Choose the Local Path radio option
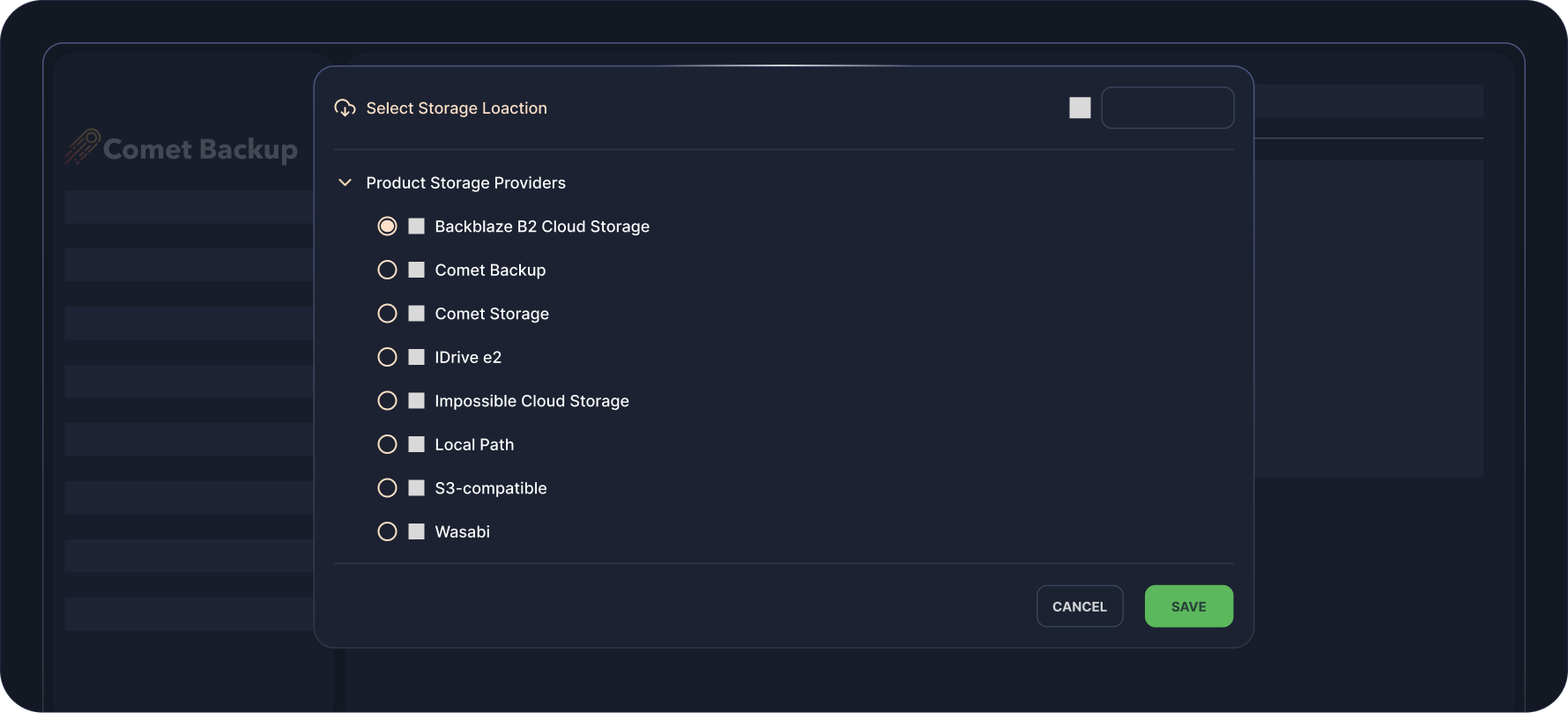 pyautogui.click(x=387, y=444)
